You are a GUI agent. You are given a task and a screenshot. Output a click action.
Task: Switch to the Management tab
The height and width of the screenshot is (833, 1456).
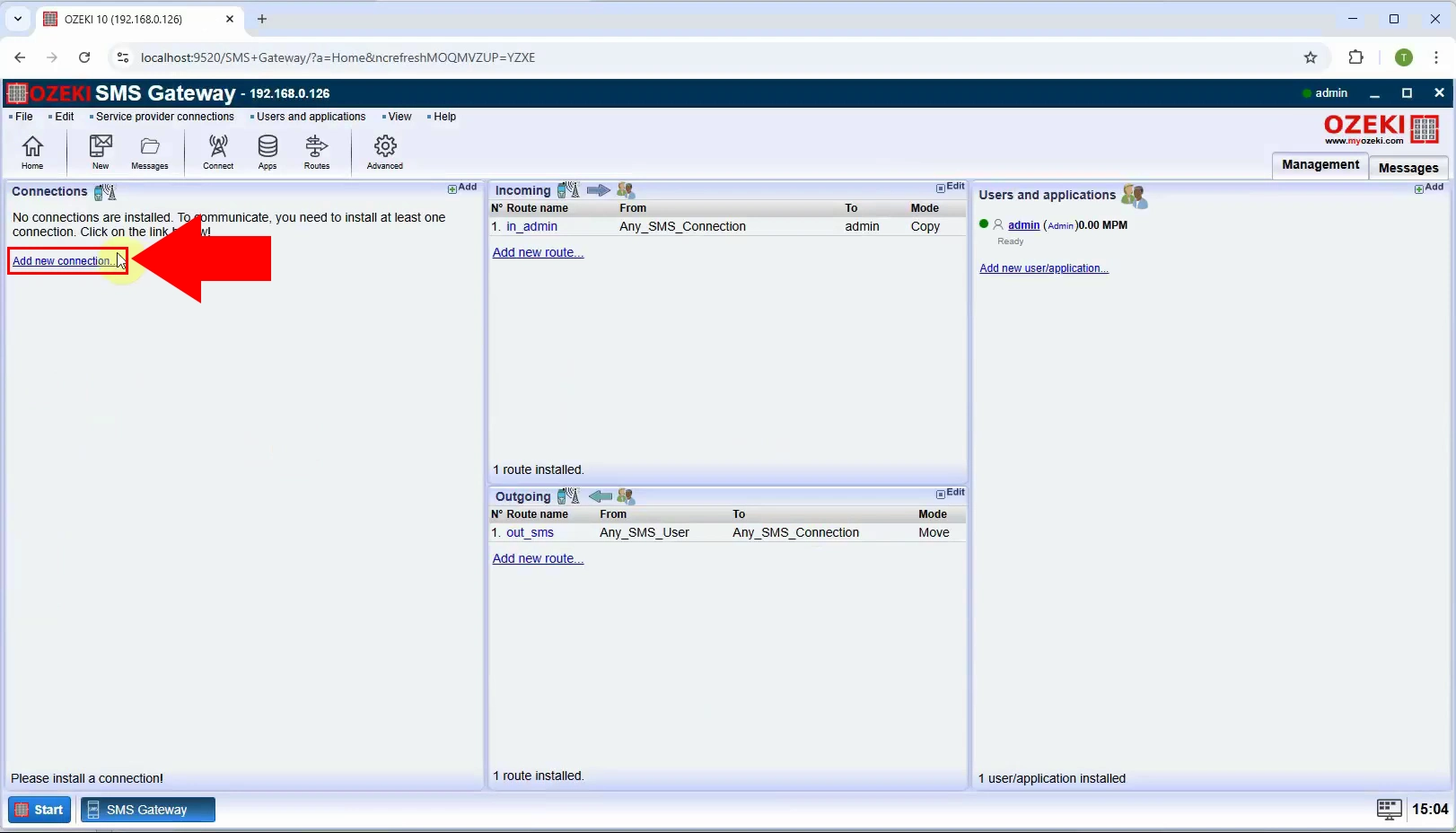1320,165
